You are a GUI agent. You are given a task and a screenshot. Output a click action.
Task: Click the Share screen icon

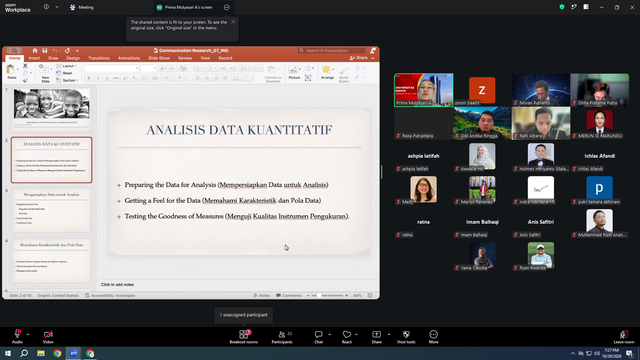(376, 337)
